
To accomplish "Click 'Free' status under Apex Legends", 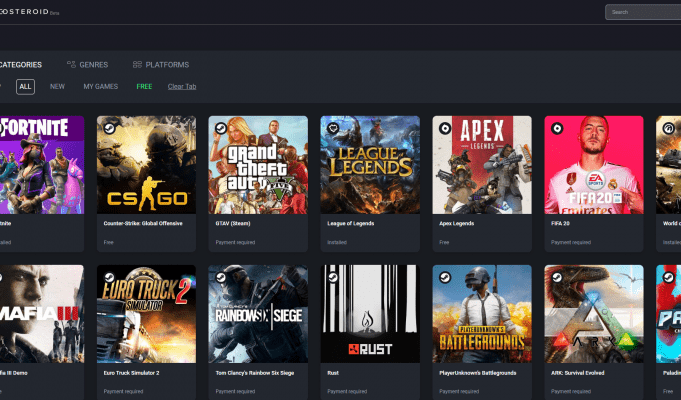I will click(444, 242).
